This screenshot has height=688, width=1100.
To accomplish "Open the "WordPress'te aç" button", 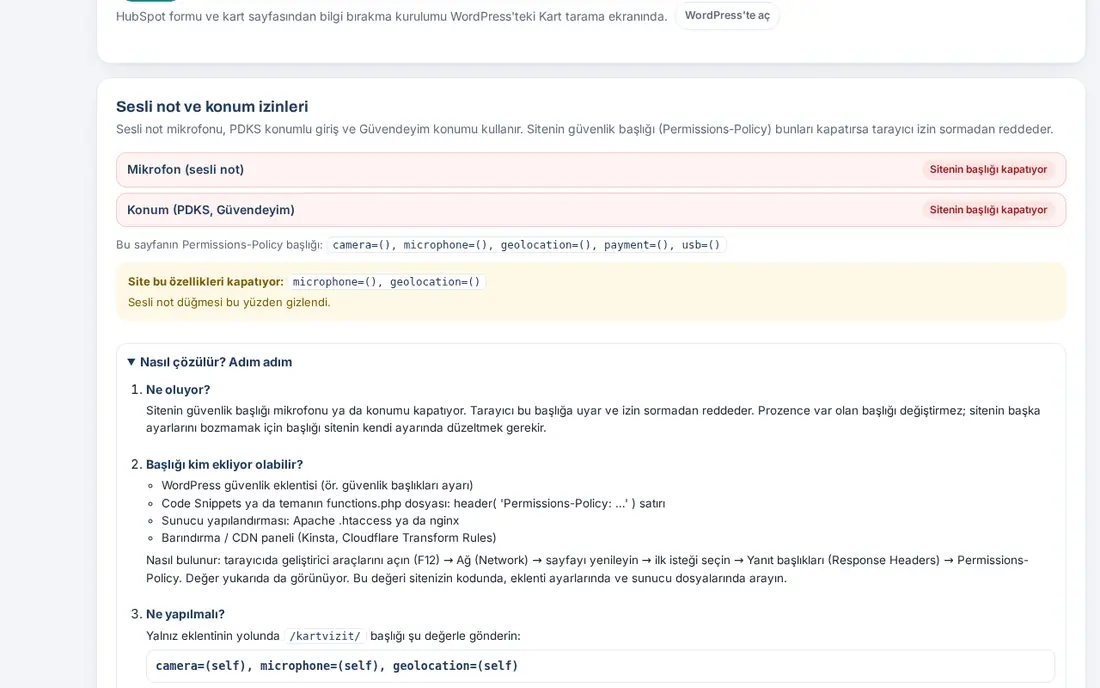I will [727, 15].
